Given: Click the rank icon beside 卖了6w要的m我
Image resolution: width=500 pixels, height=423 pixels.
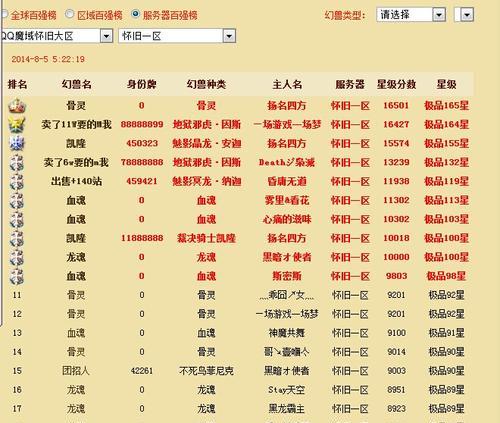Looking at the screenshot, I should point(17,163).
